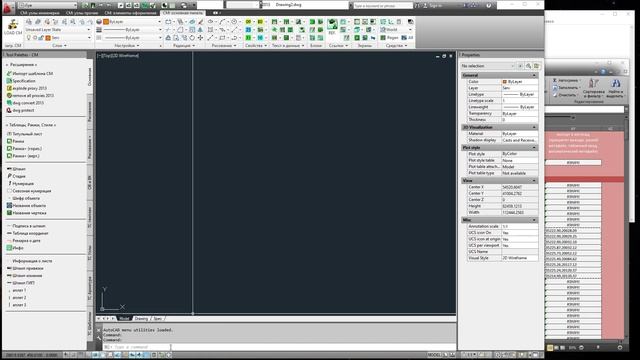Select Название объекта tool
This screenshot has height=360, width=640.
26,206
